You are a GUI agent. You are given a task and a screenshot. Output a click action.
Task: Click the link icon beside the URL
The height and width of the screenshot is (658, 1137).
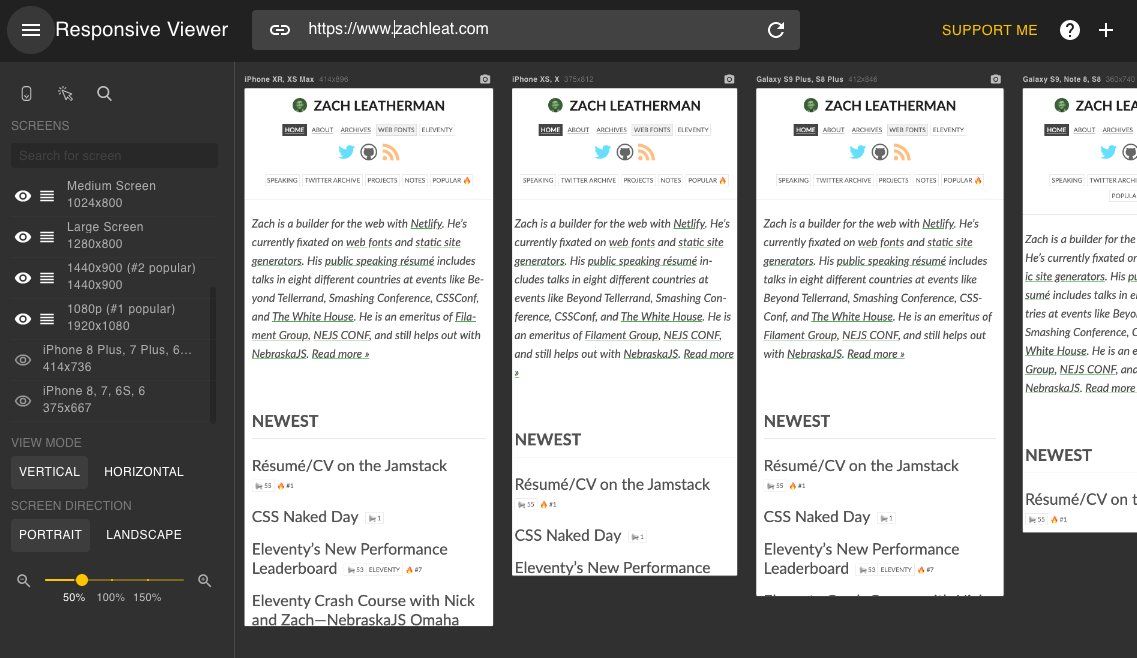280,30
